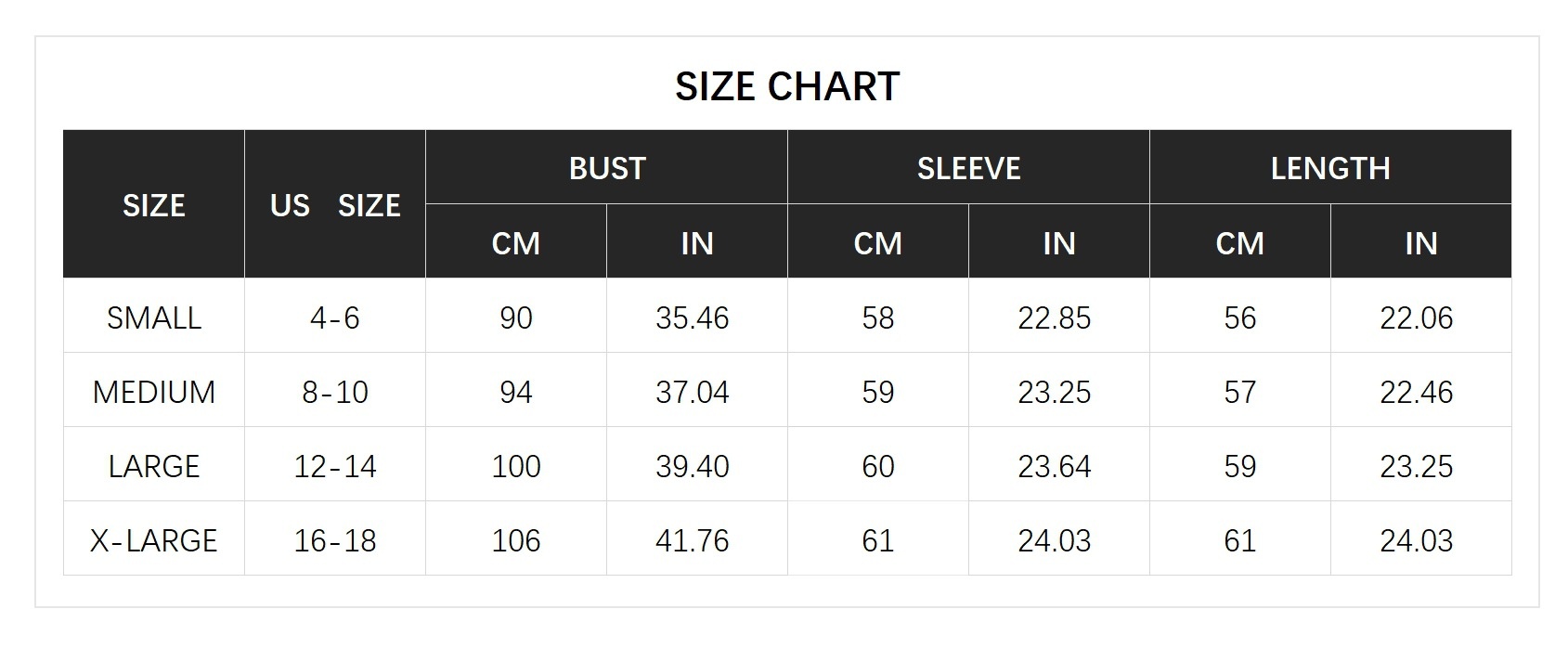The width and height of the screenshot is (1568, 661).
Task: Click sleeve value 23.64 inches
Action: (1055, 466)
